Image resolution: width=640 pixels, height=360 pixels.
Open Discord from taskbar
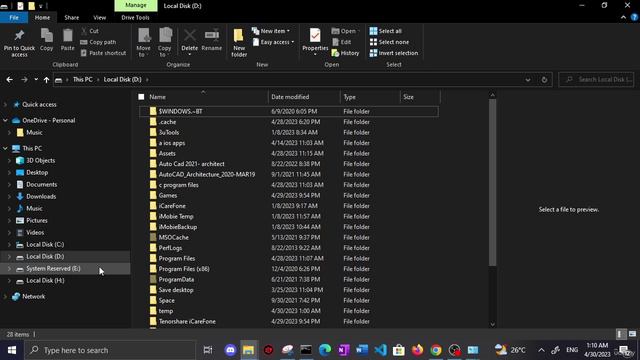pyautogui.click(x=231, y=350)
